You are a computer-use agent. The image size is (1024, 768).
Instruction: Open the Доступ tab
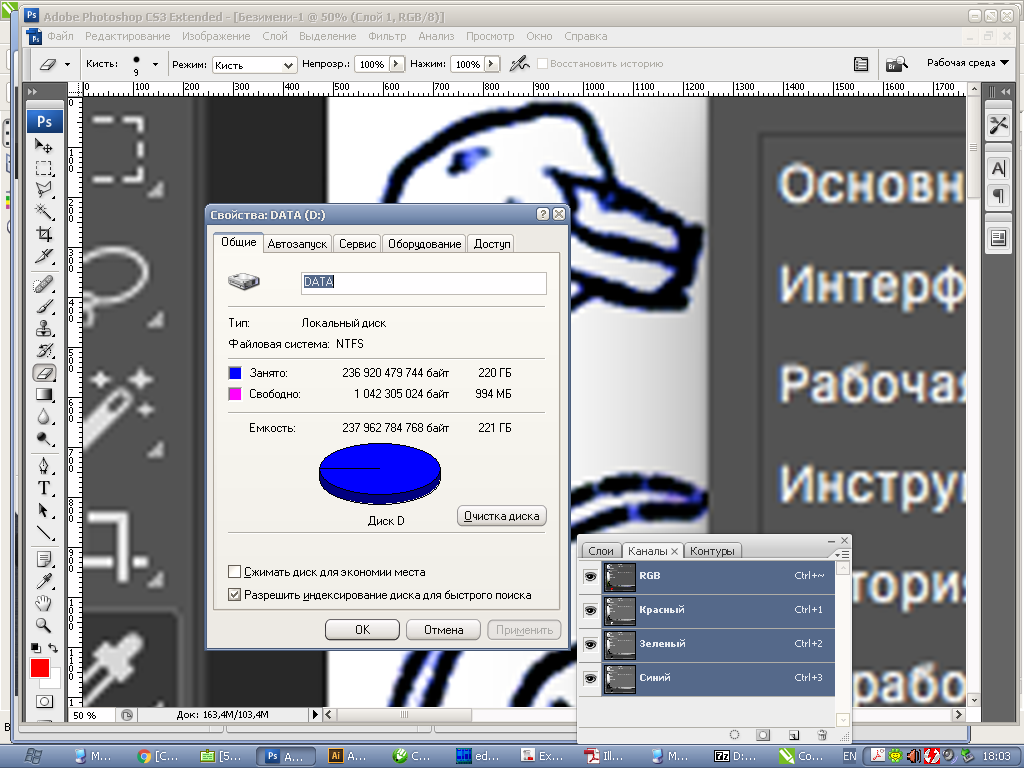pos(492,244)
